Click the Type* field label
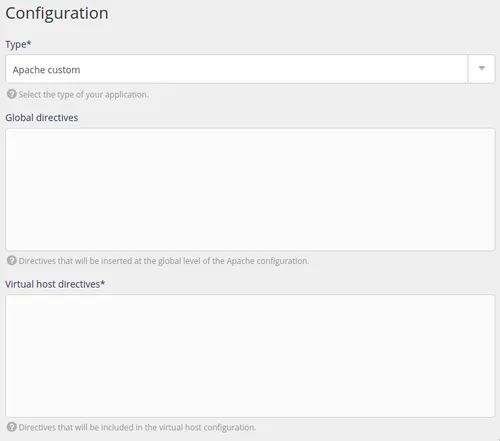 18,44
